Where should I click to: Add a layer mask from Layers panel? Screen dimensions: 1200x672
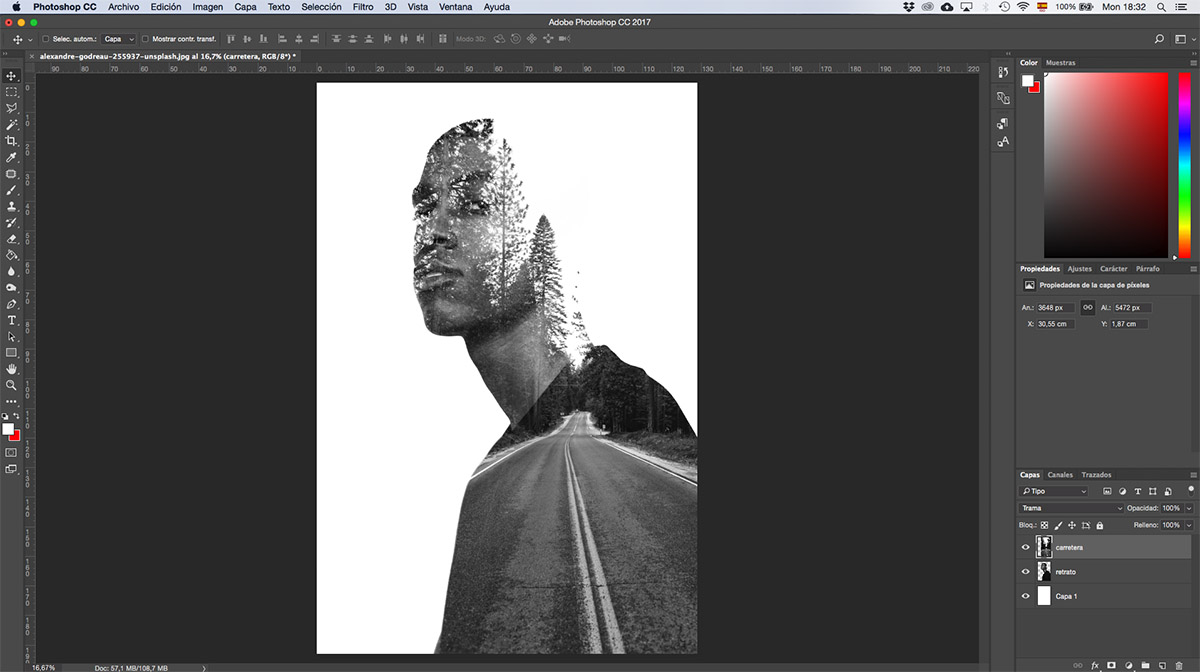(1111, 665)
